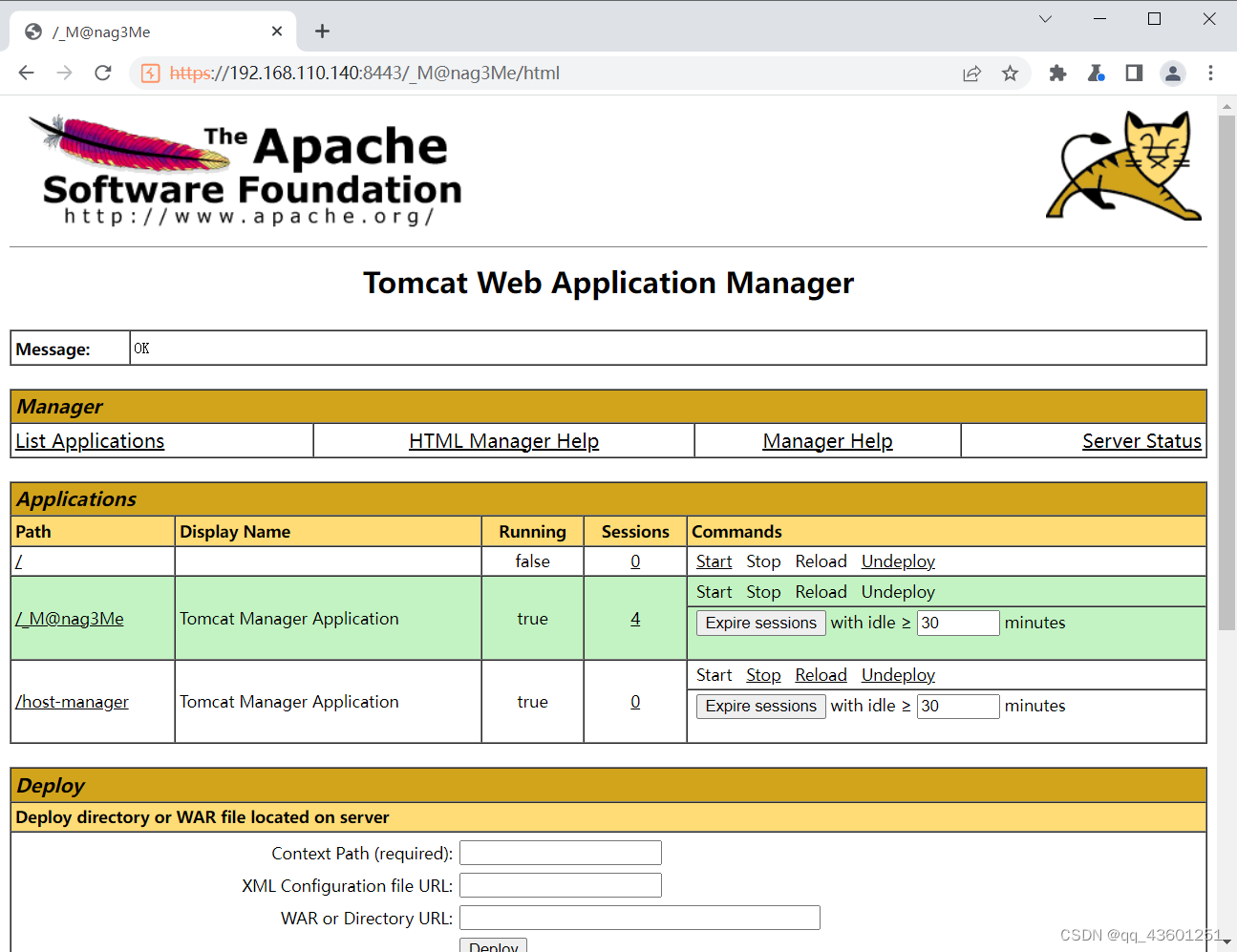Click the Tomcat cat logo
This screenshot has height=952, width=1237.
(x=1124, y=166)
